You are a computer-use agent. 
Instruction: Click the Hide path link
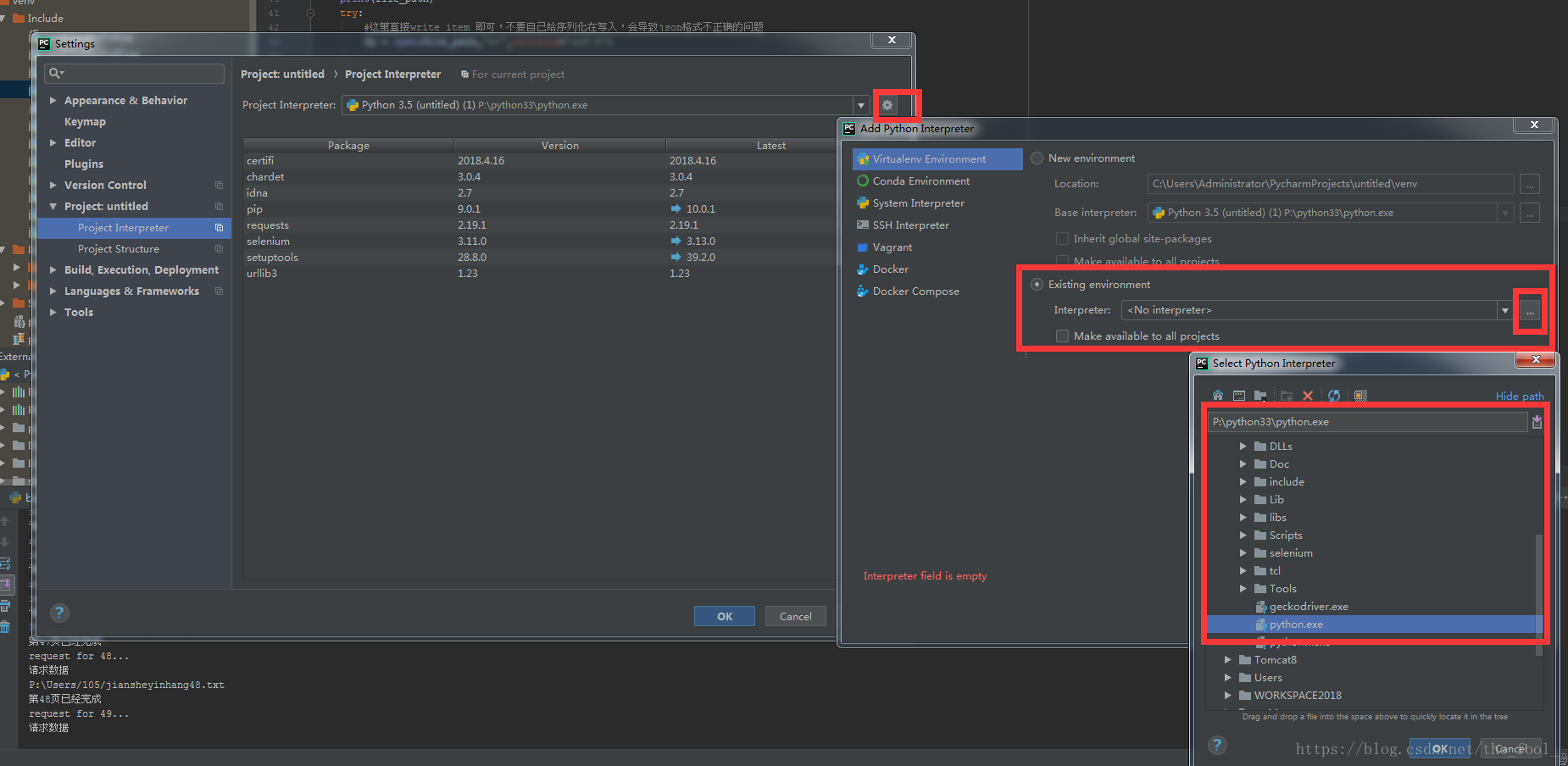(1520, 397)
